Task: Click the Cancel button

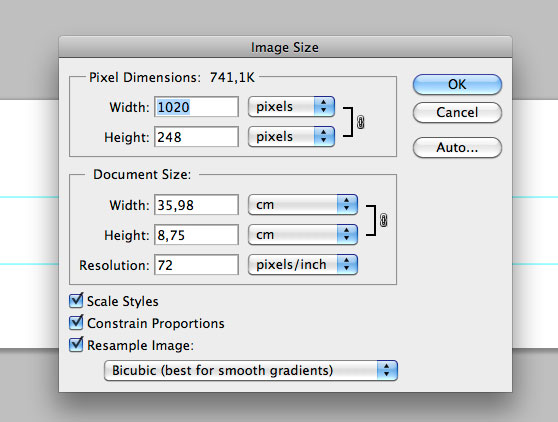Action: 457,112
